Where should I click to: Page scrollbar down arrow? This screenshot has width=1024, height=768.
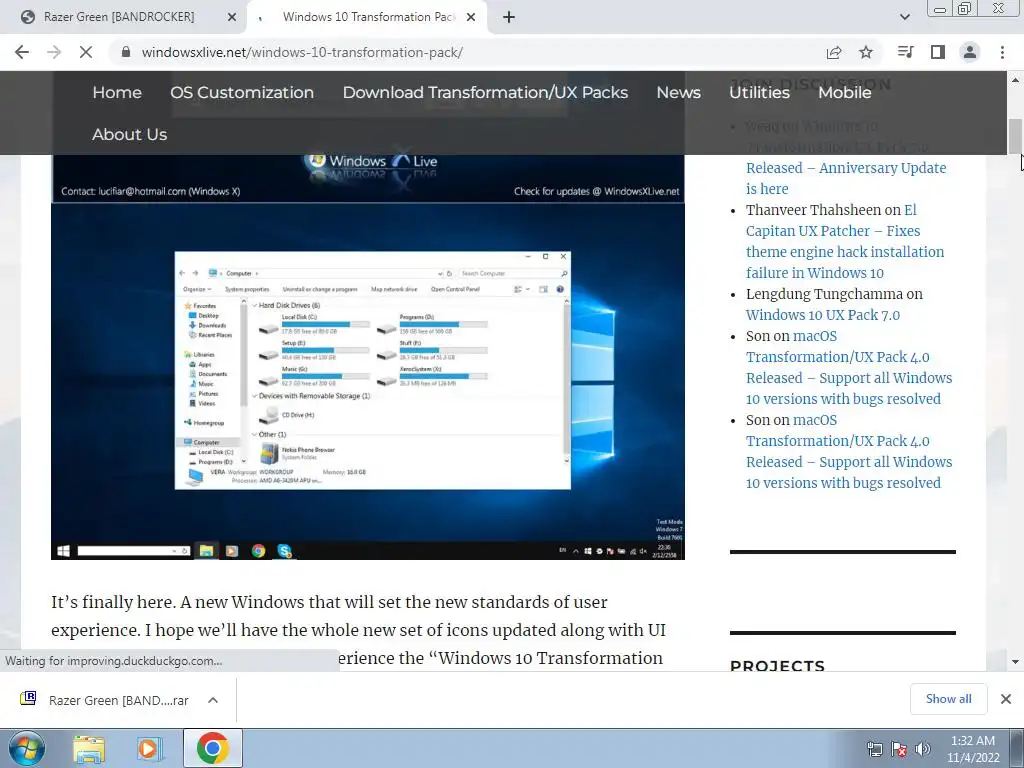coord(1015,662)
